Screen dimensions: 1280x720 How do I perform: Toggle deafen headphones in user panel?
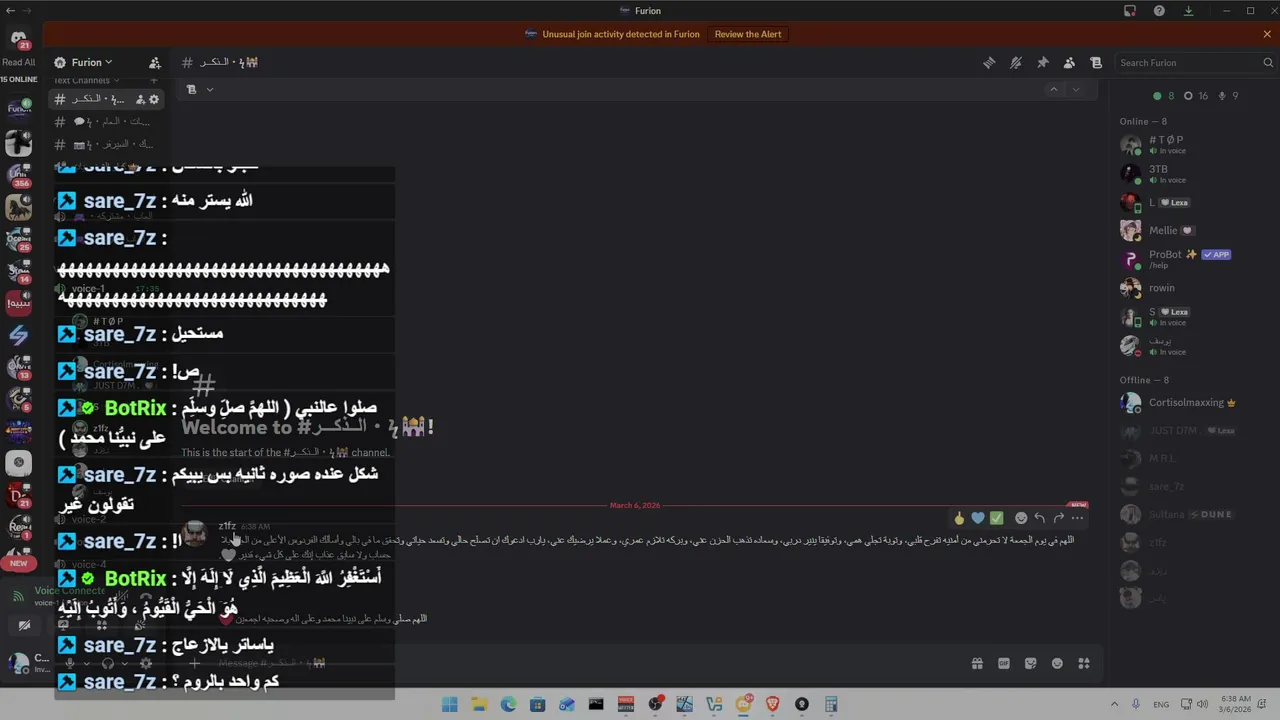point(108,663)
